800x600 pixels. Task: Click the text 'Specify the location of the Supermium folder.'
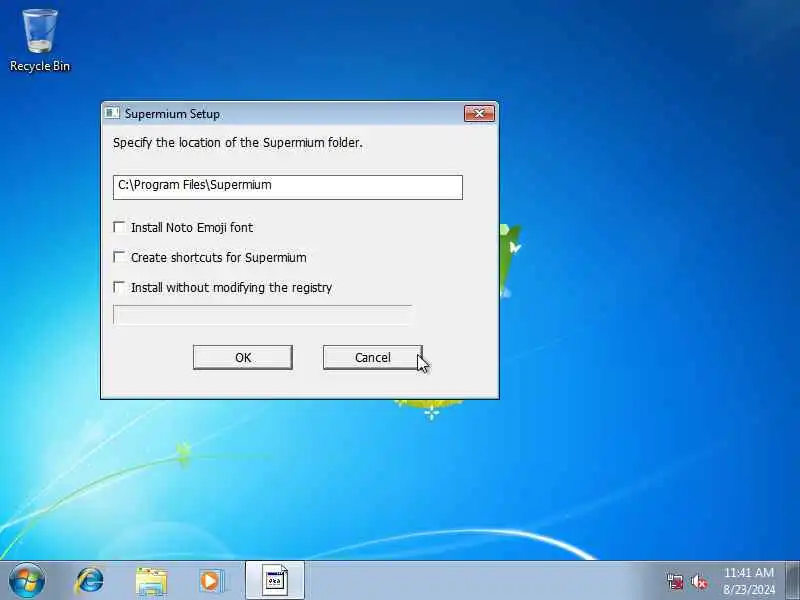238,143
